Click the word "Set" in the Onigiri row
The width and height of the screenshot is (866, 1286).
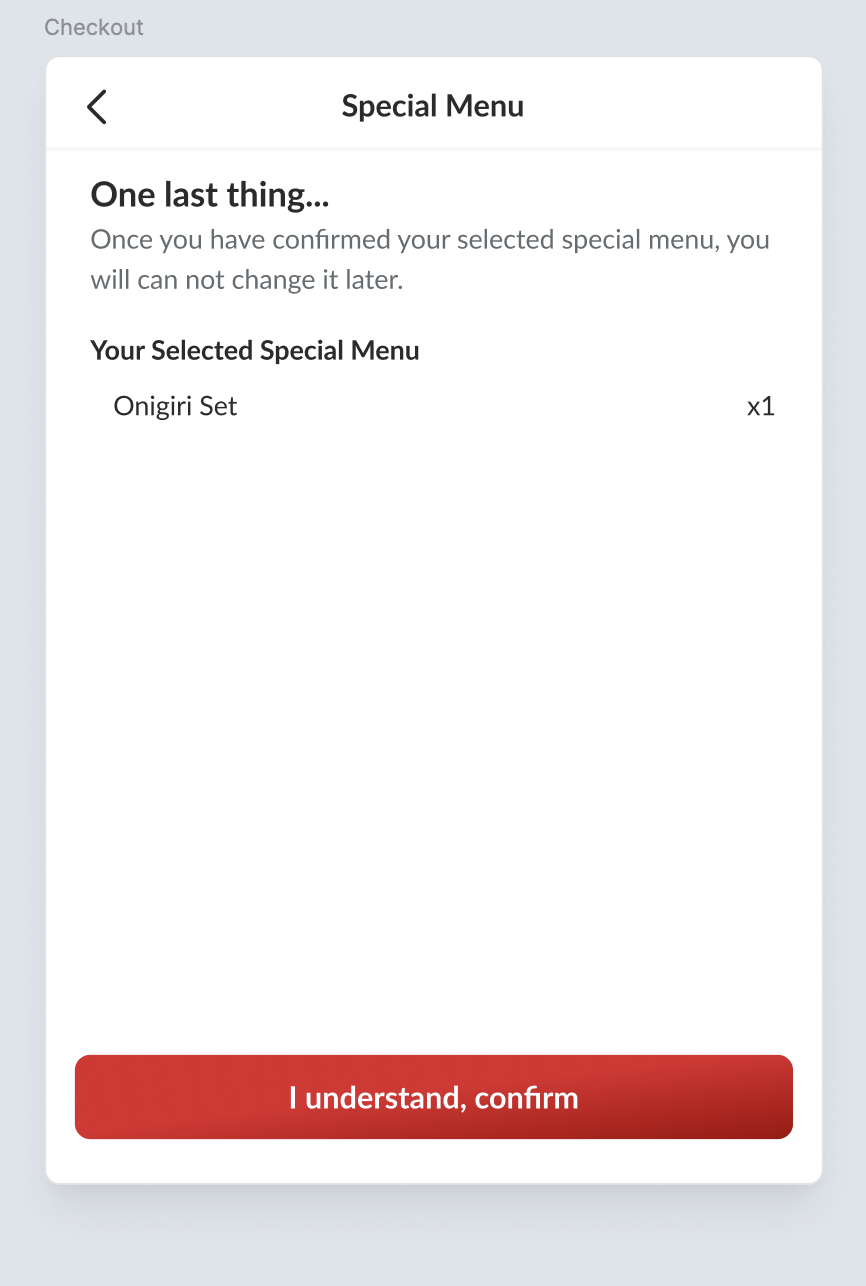(x=219, y=407)
